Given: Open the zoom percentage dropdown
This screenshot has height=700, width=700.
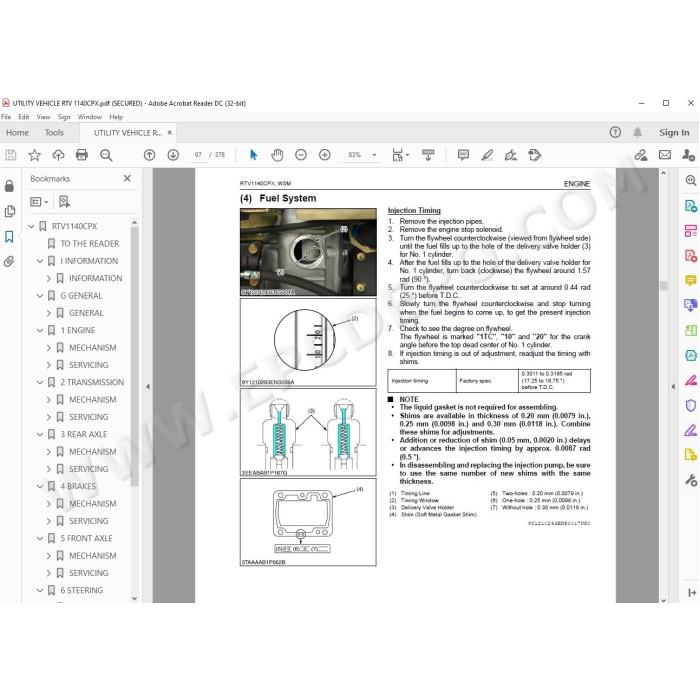Looking at the screenshot, I should pos(375,155).
